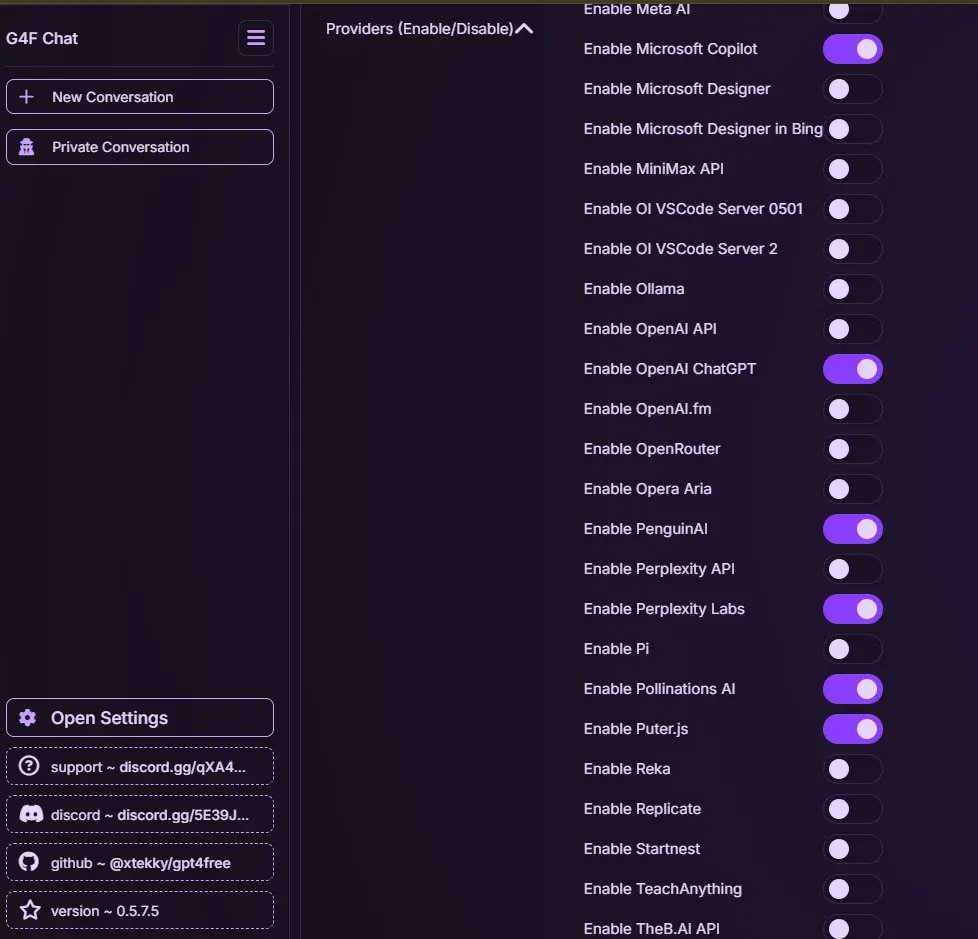Image resolution: width=978 pixels, height=939 pixels.
Task: Enable the Reka provider toggle
Action: coord(853,769)
